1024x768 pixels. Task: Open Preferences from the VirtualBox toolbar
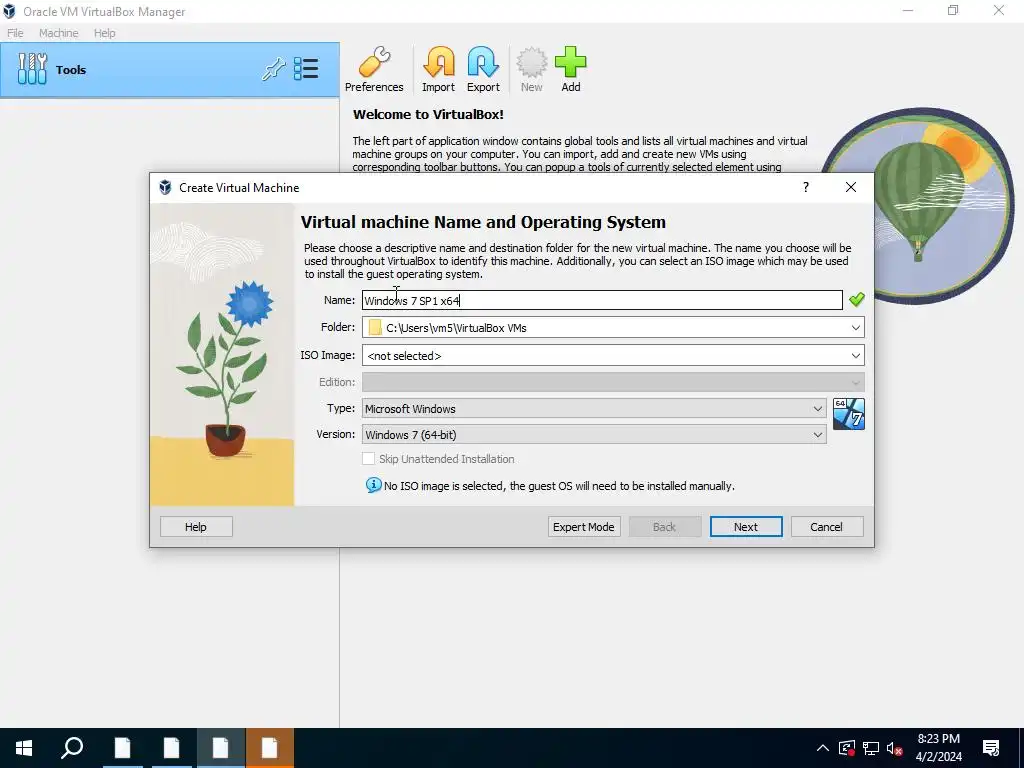[x=374, y=69]
